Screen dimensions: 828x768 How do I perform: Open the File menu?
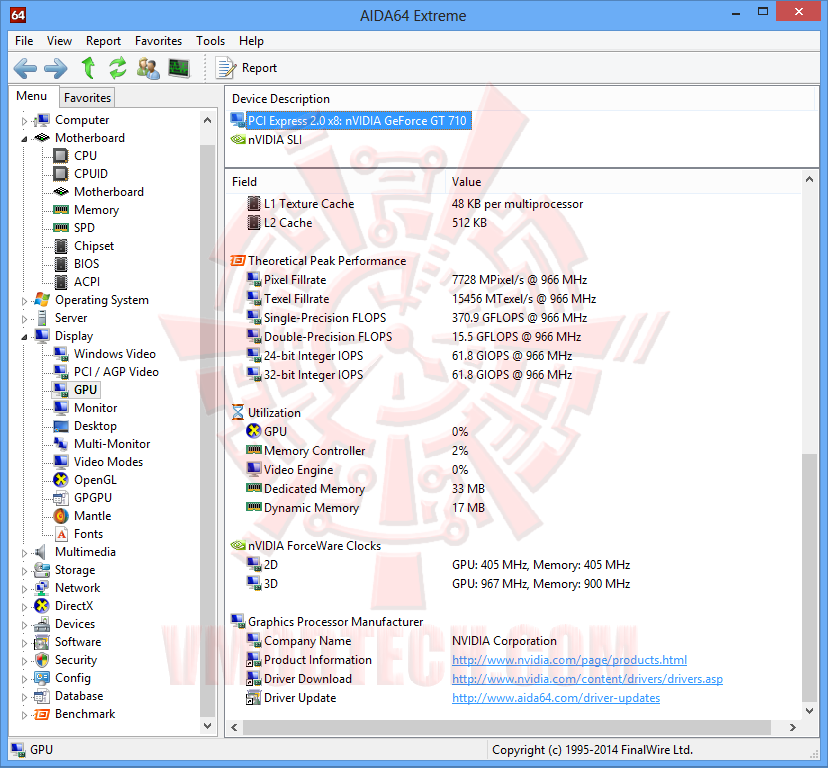24,41
